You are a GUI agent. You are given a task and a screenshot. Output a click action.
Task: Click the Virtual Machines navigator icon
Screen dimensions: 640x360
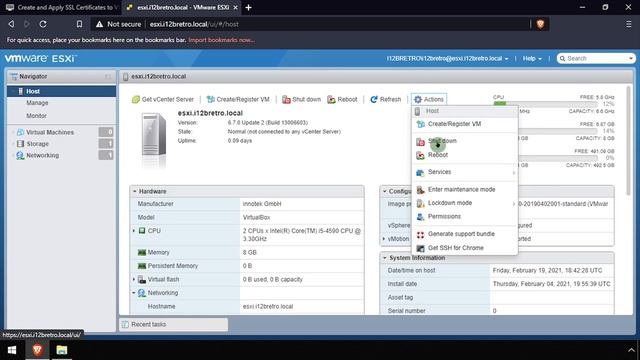click(x=20, y=132)
